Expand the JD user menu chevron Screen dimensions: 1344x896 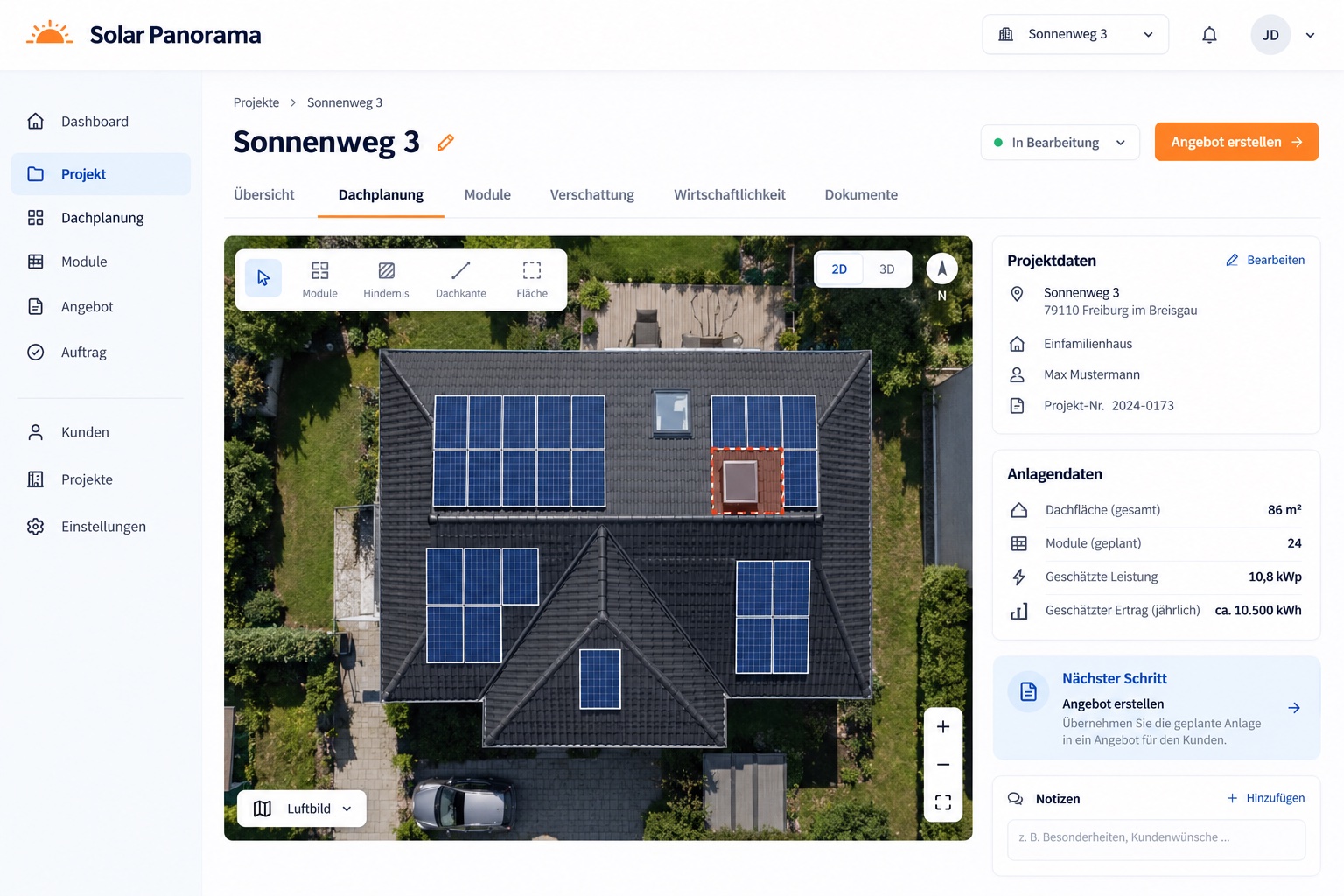coord(1310,36)
